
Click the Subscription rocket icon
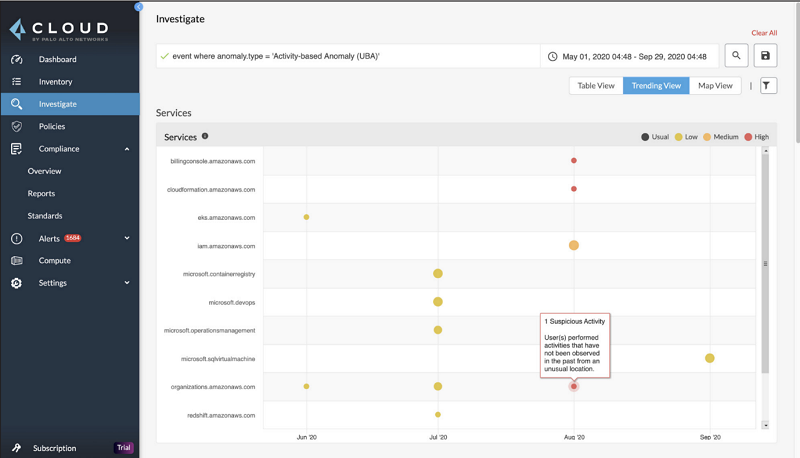coord(17,448)
